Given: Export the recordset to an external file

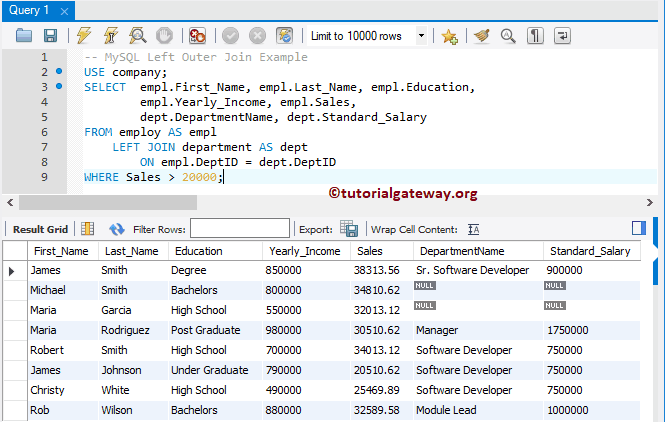Looking at the screenshot, I should tap(348, 229).
